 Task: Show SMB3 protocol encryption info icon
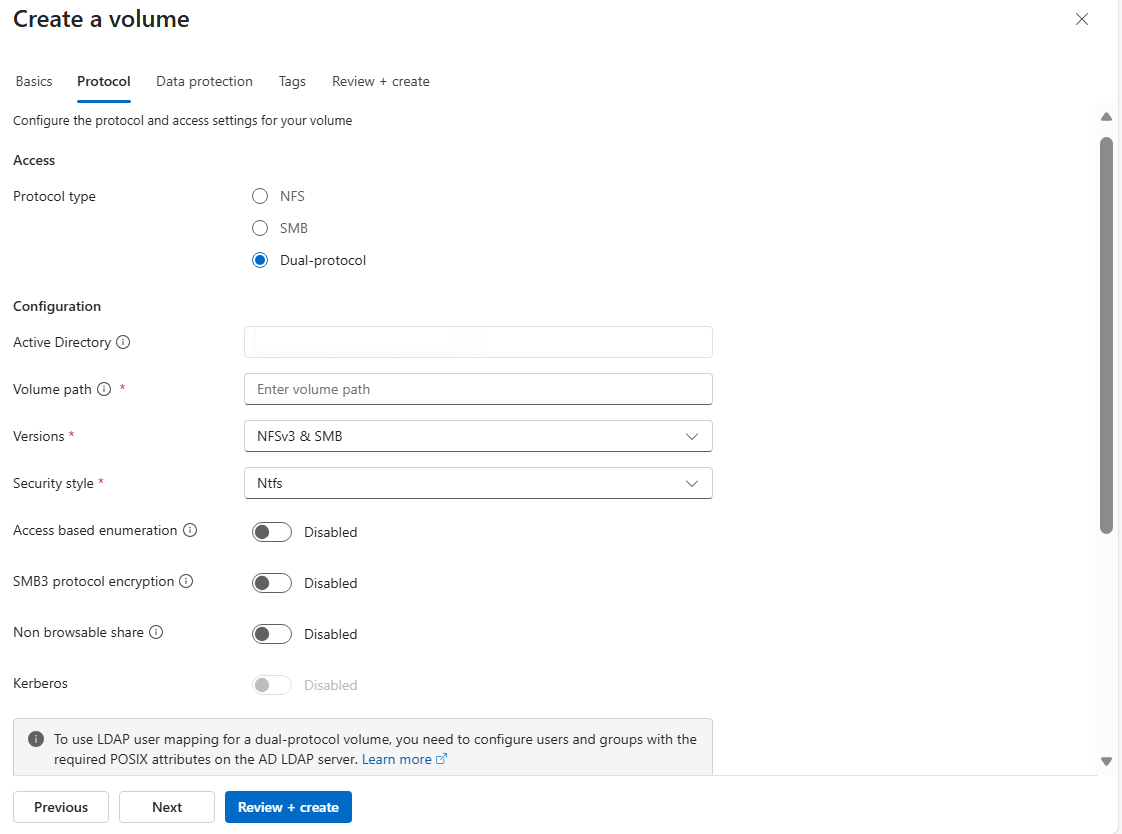[186, 581]
